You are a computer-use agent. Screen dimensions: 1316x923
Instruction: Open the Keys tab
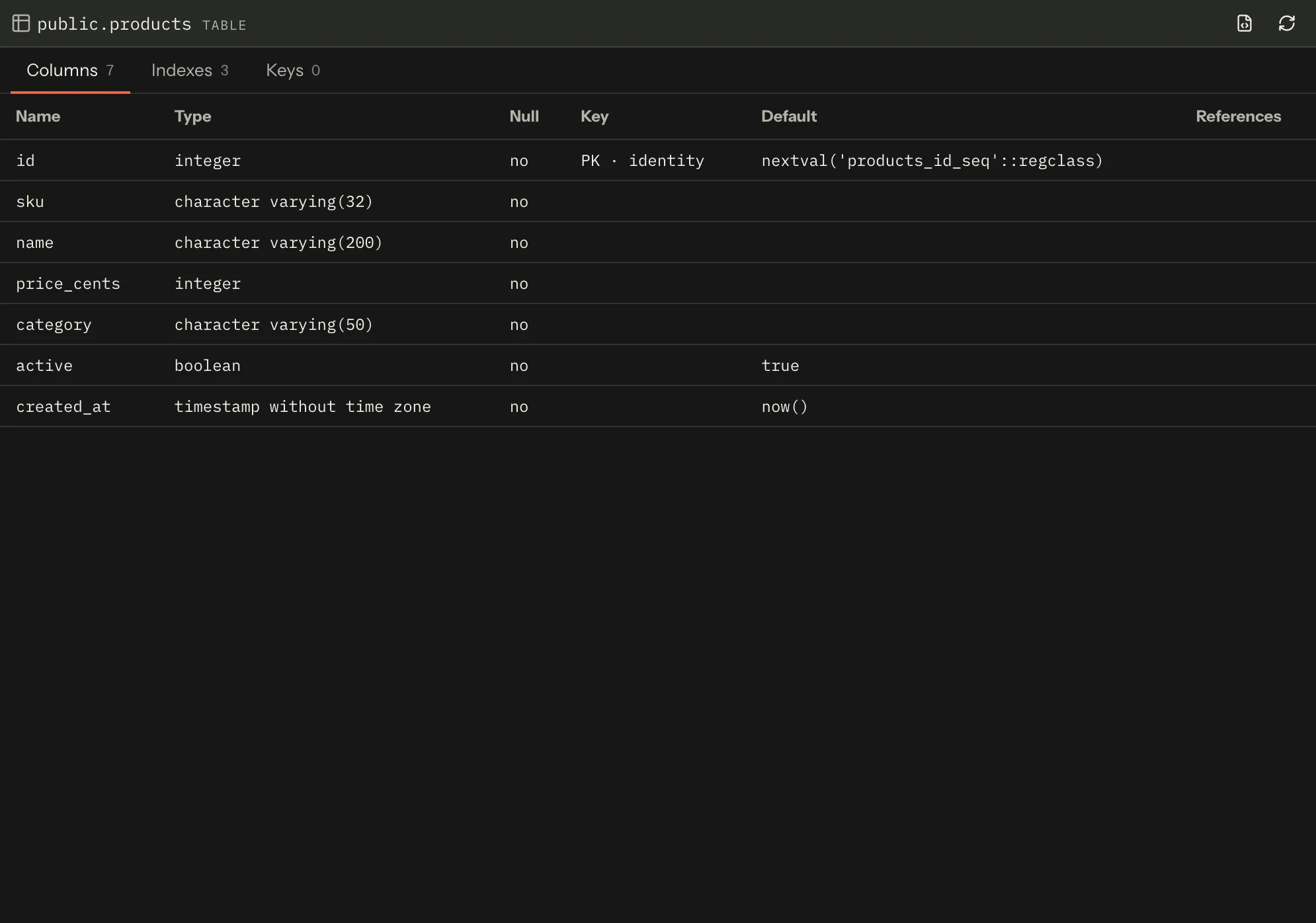point(293,70)
